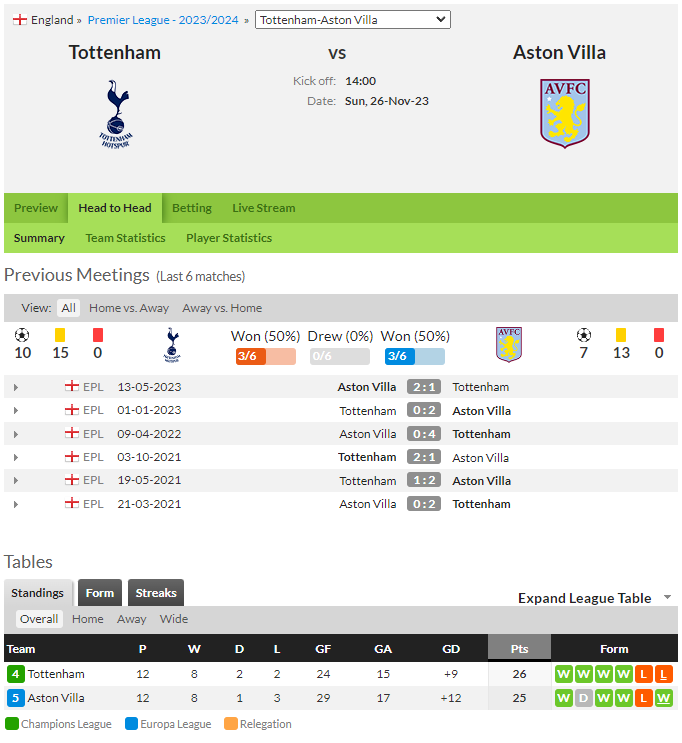Screen dimensions: 682x743
Task: Select the All view filter
Action: click(68, 308)
